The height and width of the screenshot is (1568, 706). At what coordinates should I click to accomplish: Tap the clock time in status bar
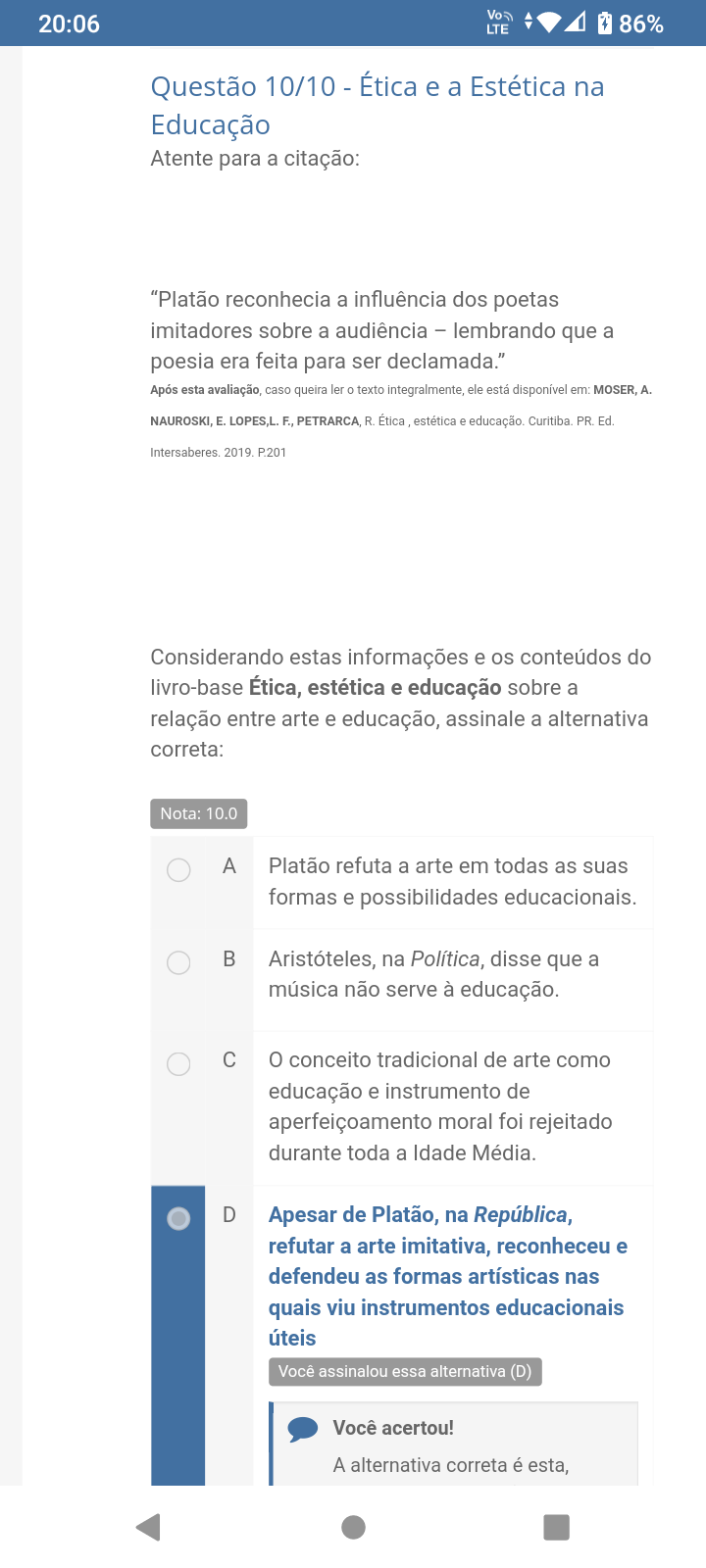click(x=69, y=24)
